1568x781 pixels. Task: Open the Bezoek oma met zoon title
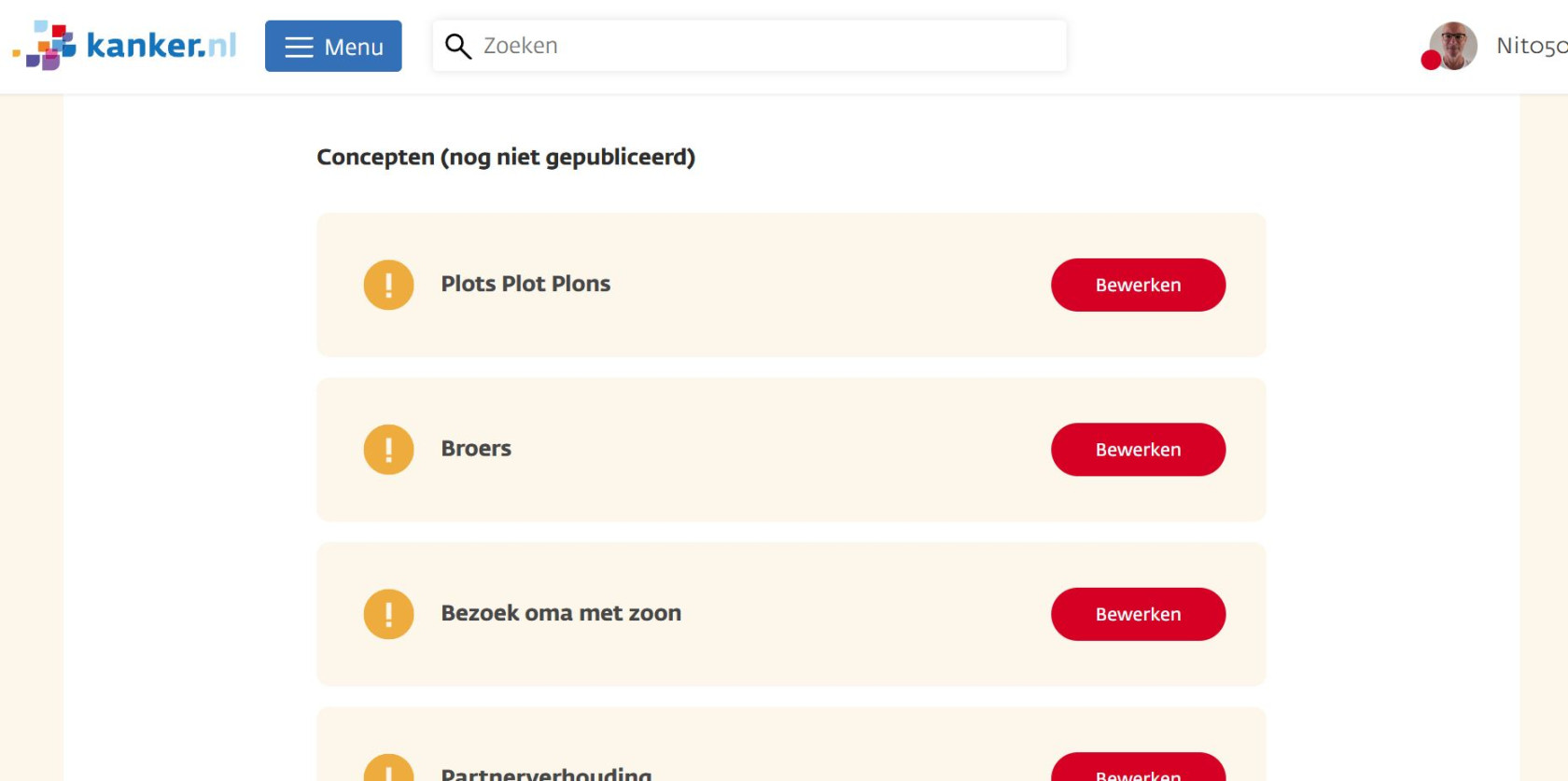[x=561, y=613]
